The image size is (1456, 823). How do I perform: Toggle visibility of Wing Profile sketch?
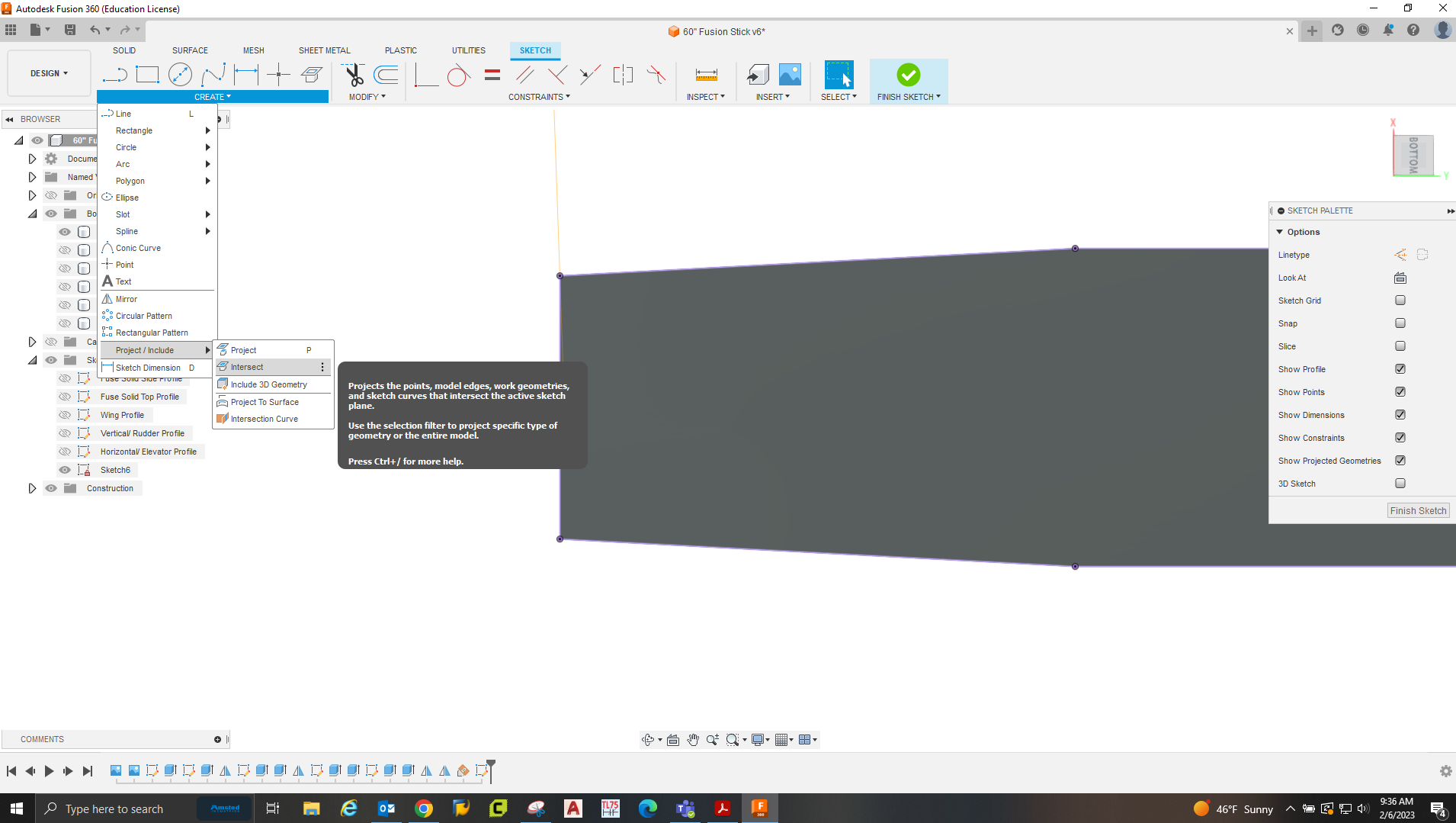pyautogui.click(x=65, y=415)
